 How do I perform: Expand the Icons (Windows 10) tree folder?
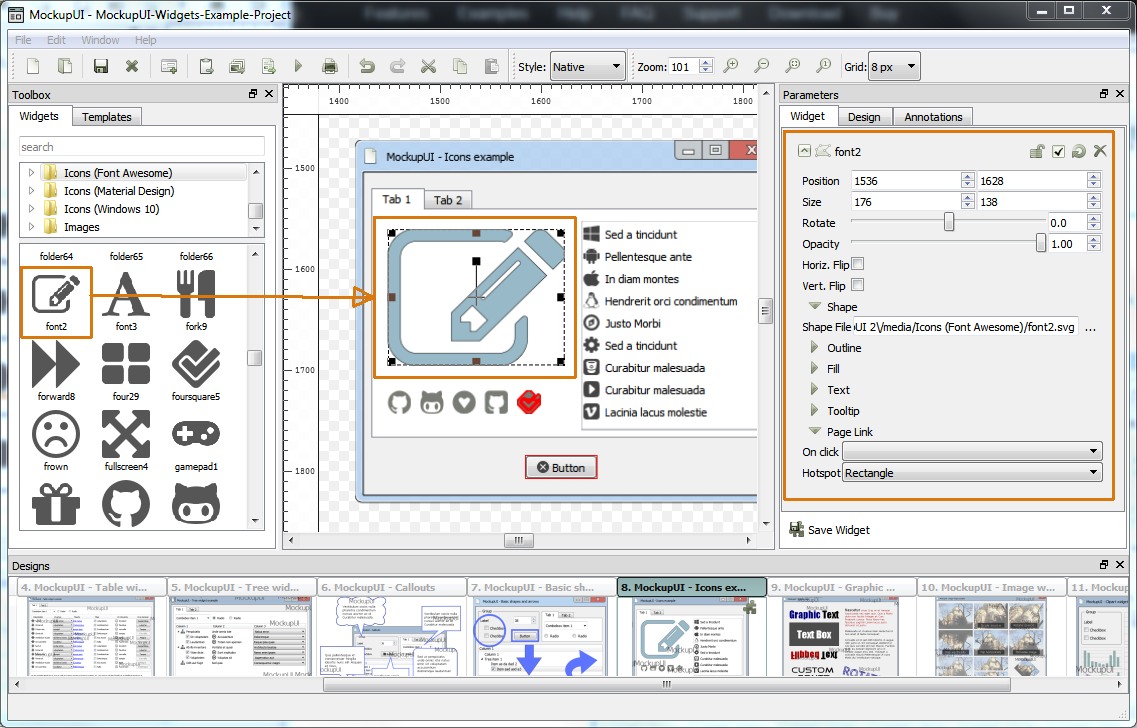click(x=31, y=209)
